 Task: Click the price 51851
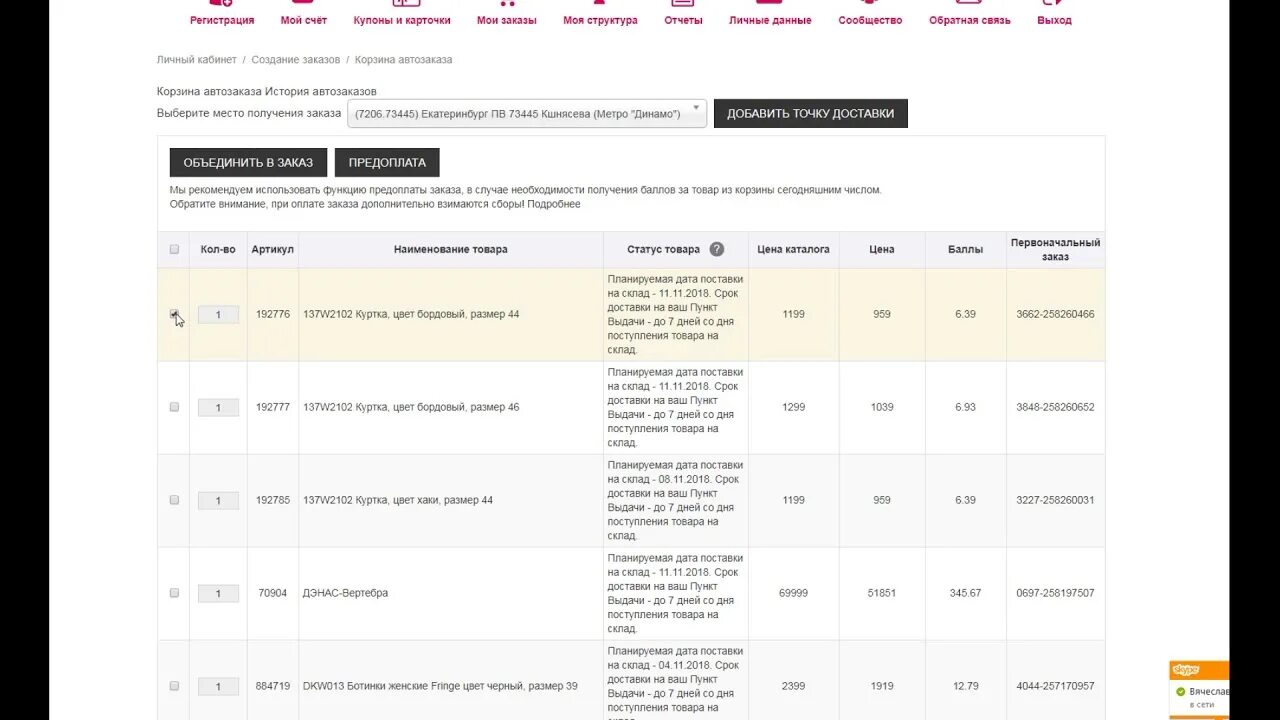(x=882, y=593)
